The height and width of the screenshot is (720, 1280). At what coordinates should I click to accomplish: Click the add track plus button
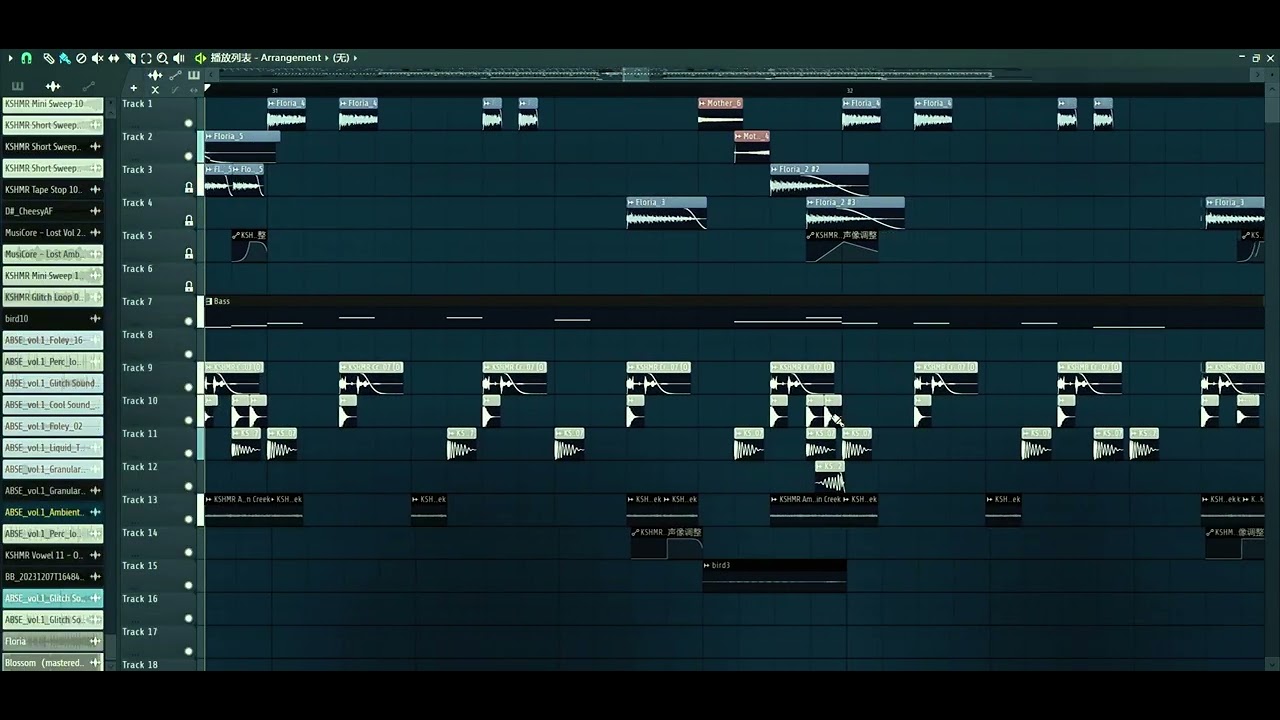[134, 89]
